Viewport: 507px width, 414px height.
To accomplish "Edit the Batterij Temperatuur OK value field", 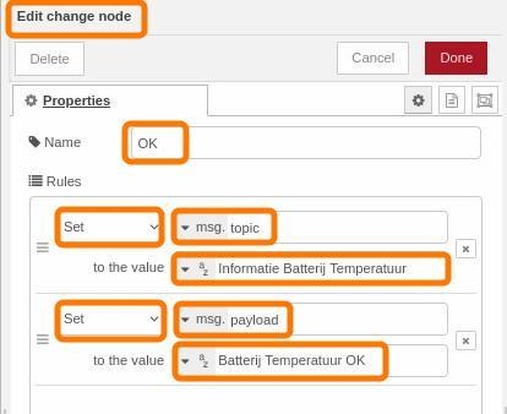I will [x=331, y=361].
